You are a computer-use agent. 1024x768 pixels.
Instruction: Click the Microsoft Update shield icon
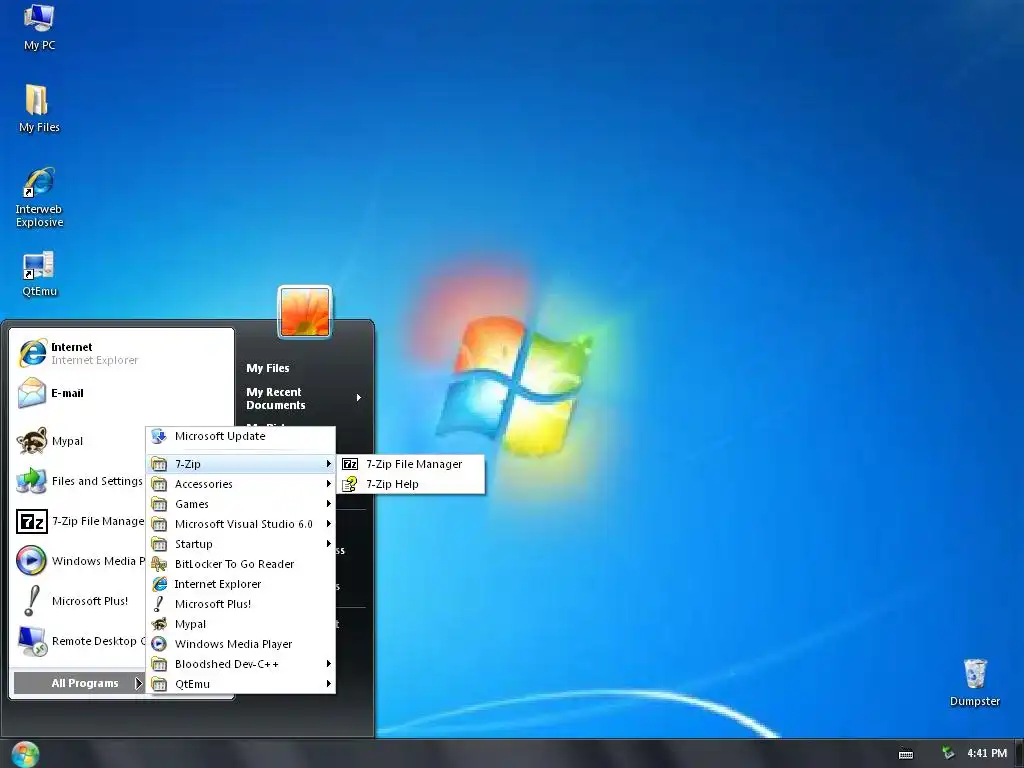coord(159,436)
